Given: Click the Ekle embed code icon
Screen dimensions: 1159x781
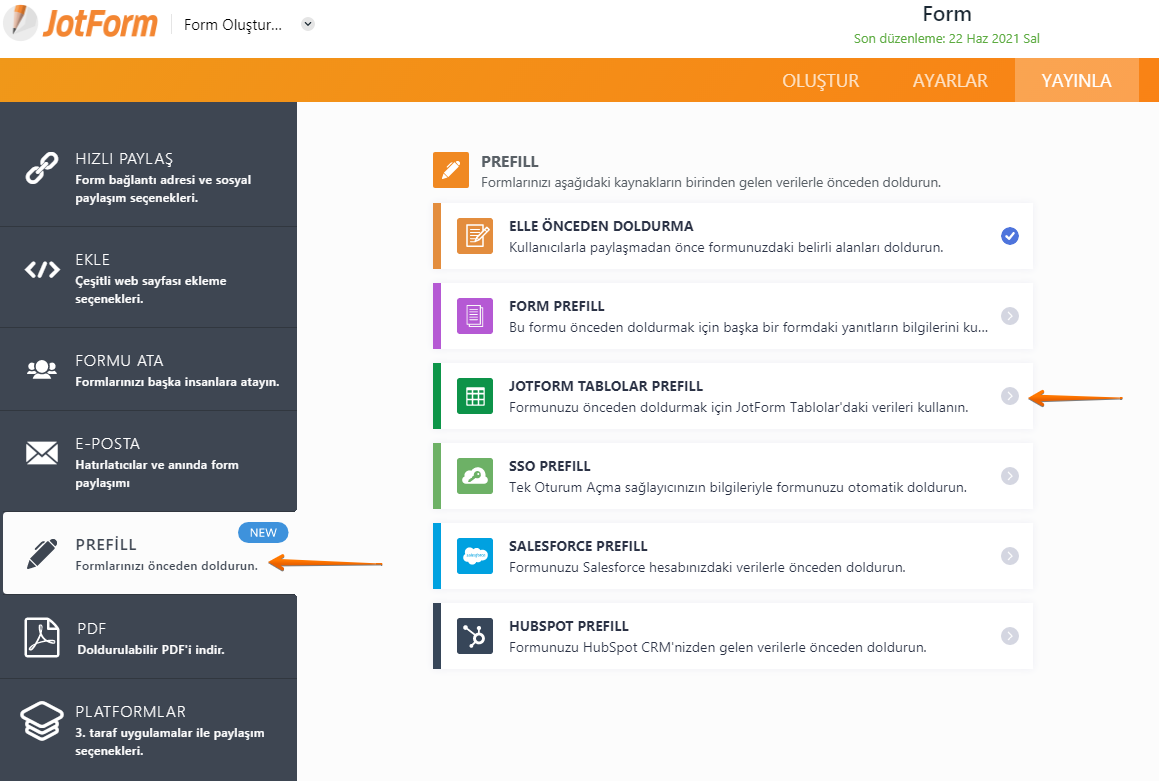Looking at the screenshot, I should click(x=42, y=270).
